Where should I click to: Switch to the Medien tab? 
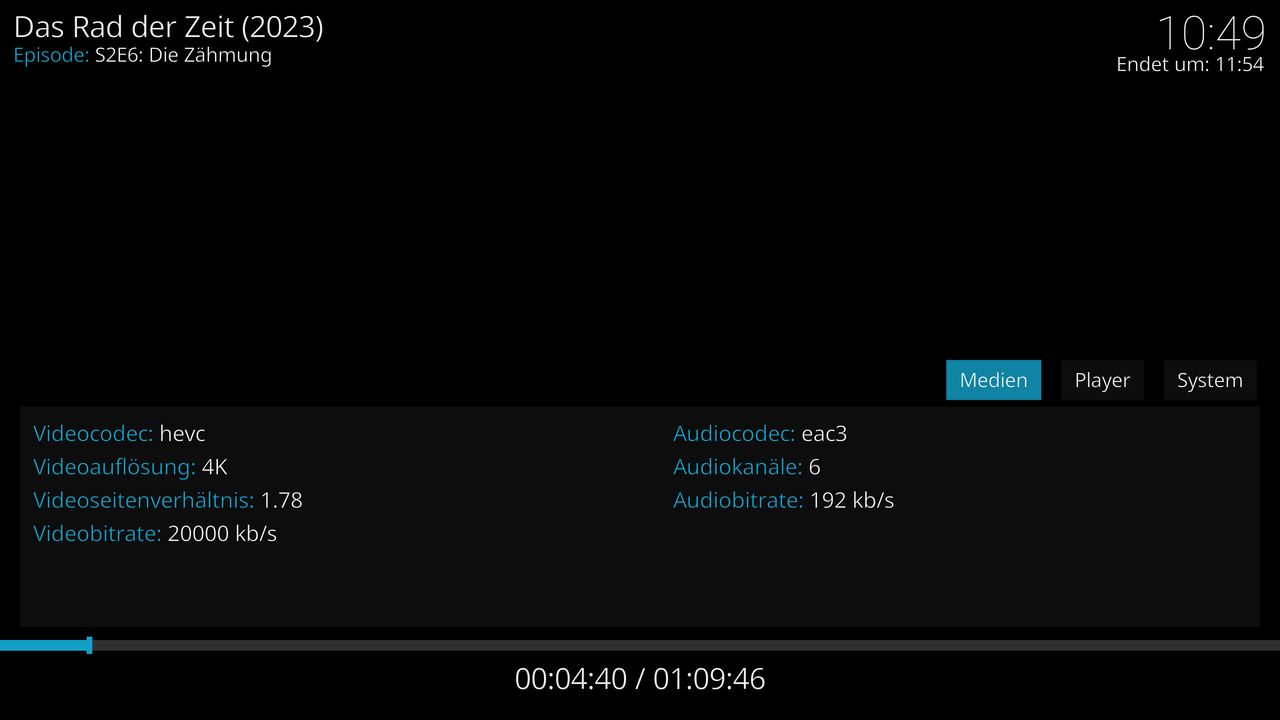pyautogui.click(x=993, y=380)
